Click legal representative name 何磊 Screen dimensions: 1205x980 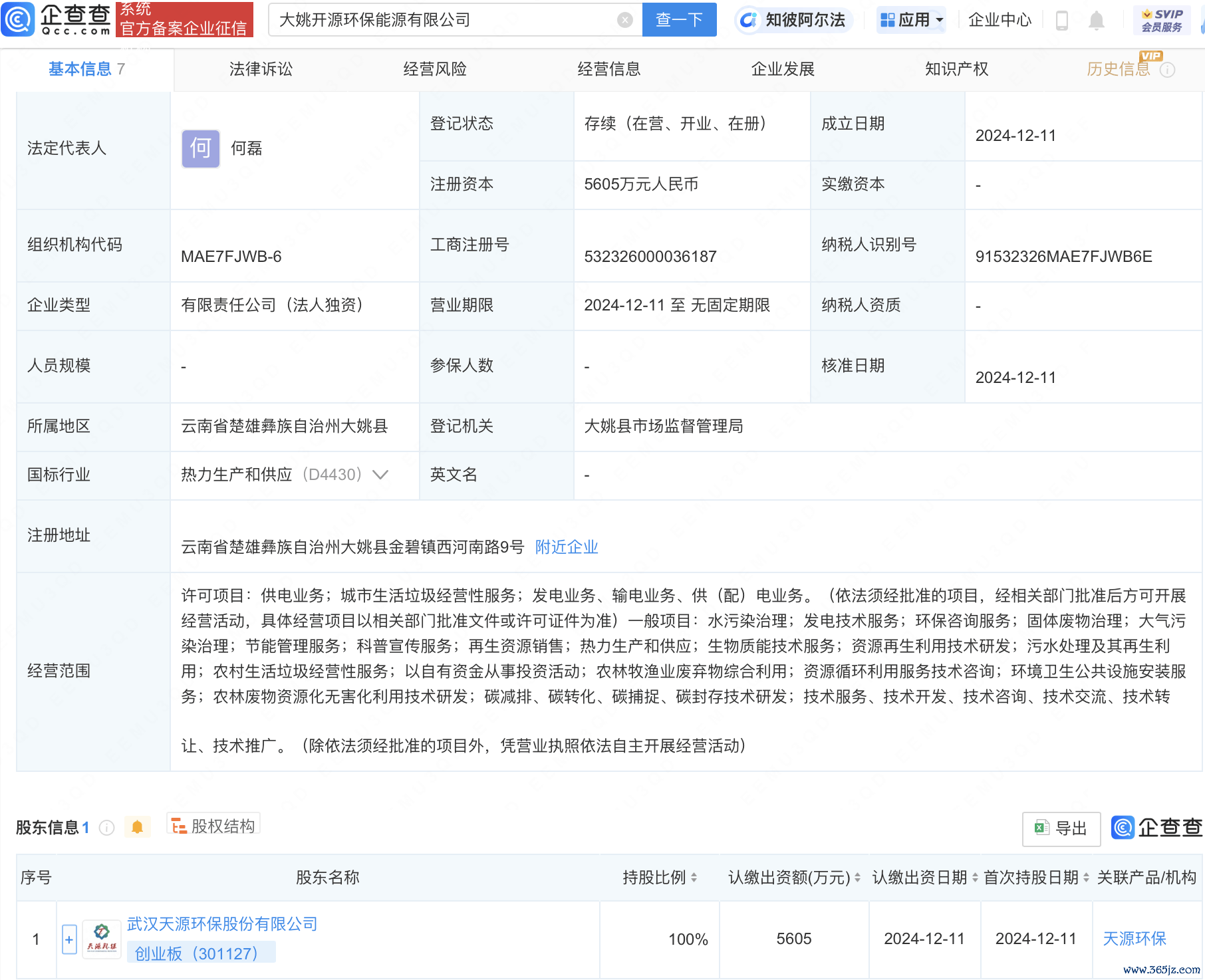click(247, 148)
